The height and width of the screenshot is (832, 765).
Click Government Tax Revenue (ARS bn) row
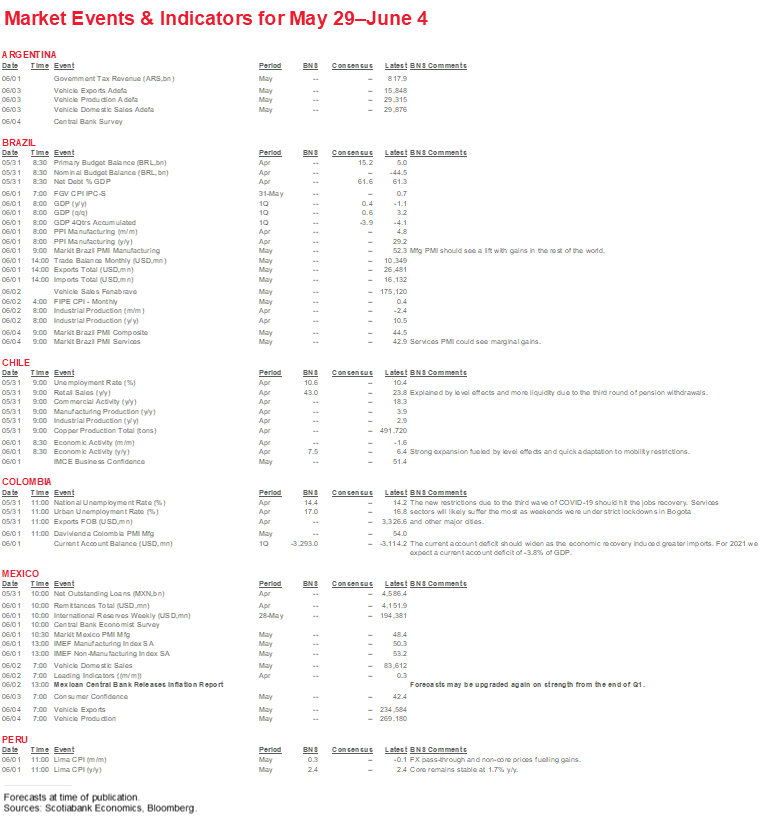(114, 78)
